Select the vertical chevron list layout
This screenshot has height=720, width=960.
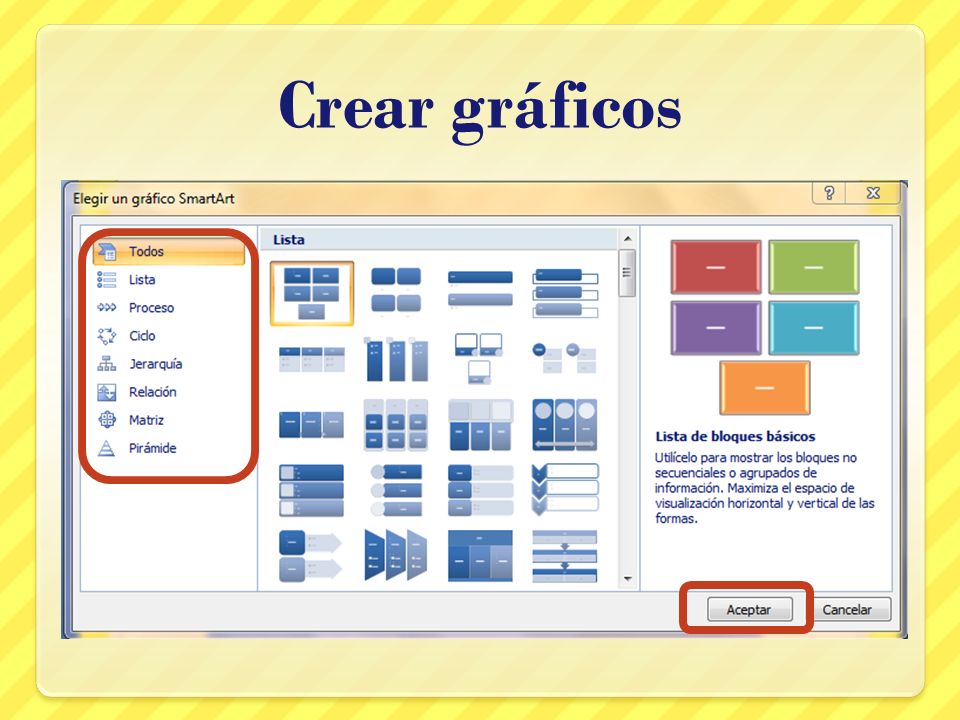(x=565, y=489)
